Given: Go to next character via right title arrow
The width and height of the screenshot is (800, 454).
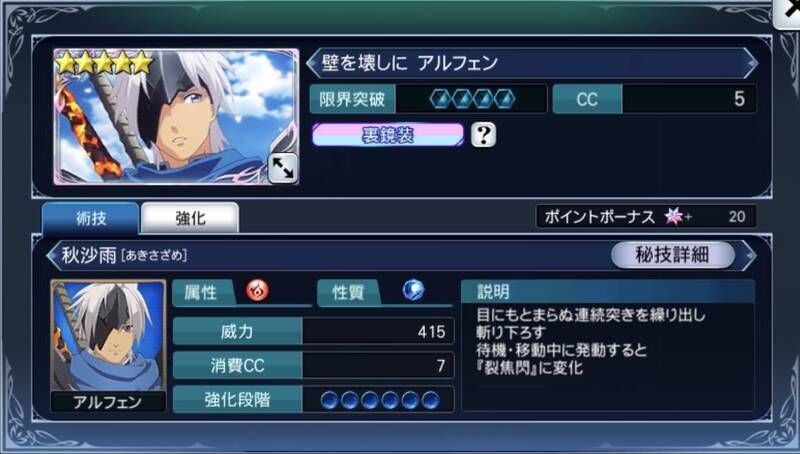Looking at the screenshot, I should pos(750,63).
